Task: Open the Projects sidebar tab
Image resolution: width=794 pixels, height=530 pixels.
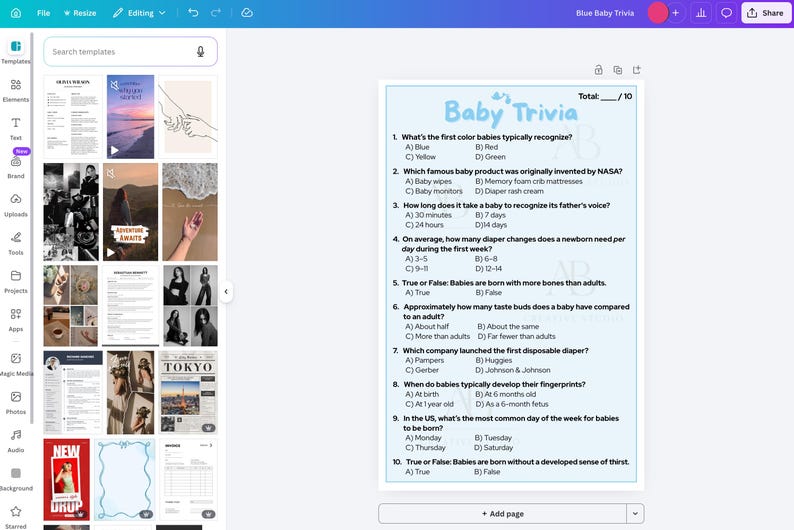Action: pyautogui.click(x=16, y=281)
